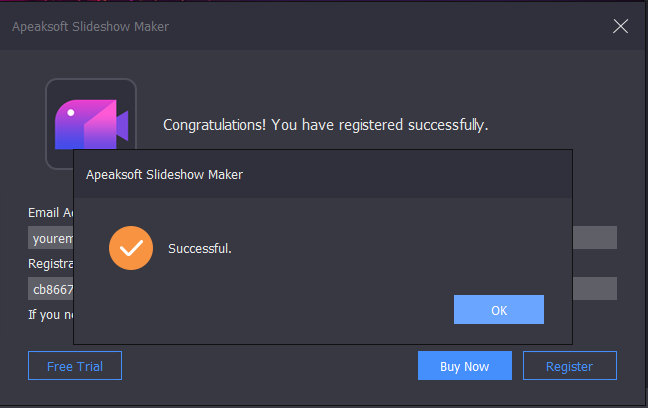The height and width of the screenshot is (408, 648).
Task: Click the main window title text
Action: (90, 26)
